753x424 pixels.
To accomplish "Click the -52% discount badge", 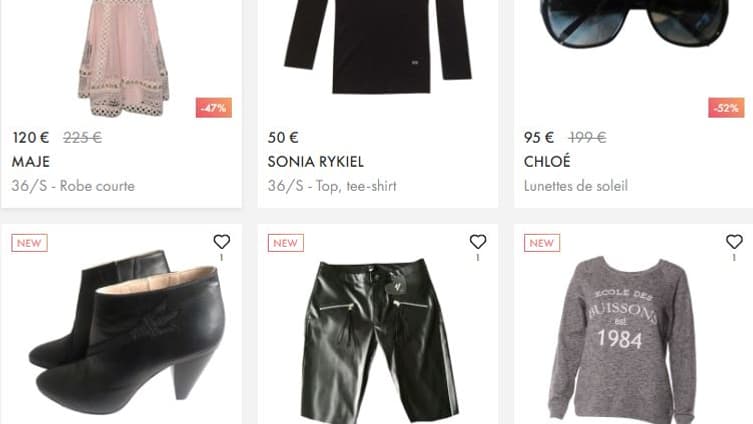I will (x=725, y=108).
